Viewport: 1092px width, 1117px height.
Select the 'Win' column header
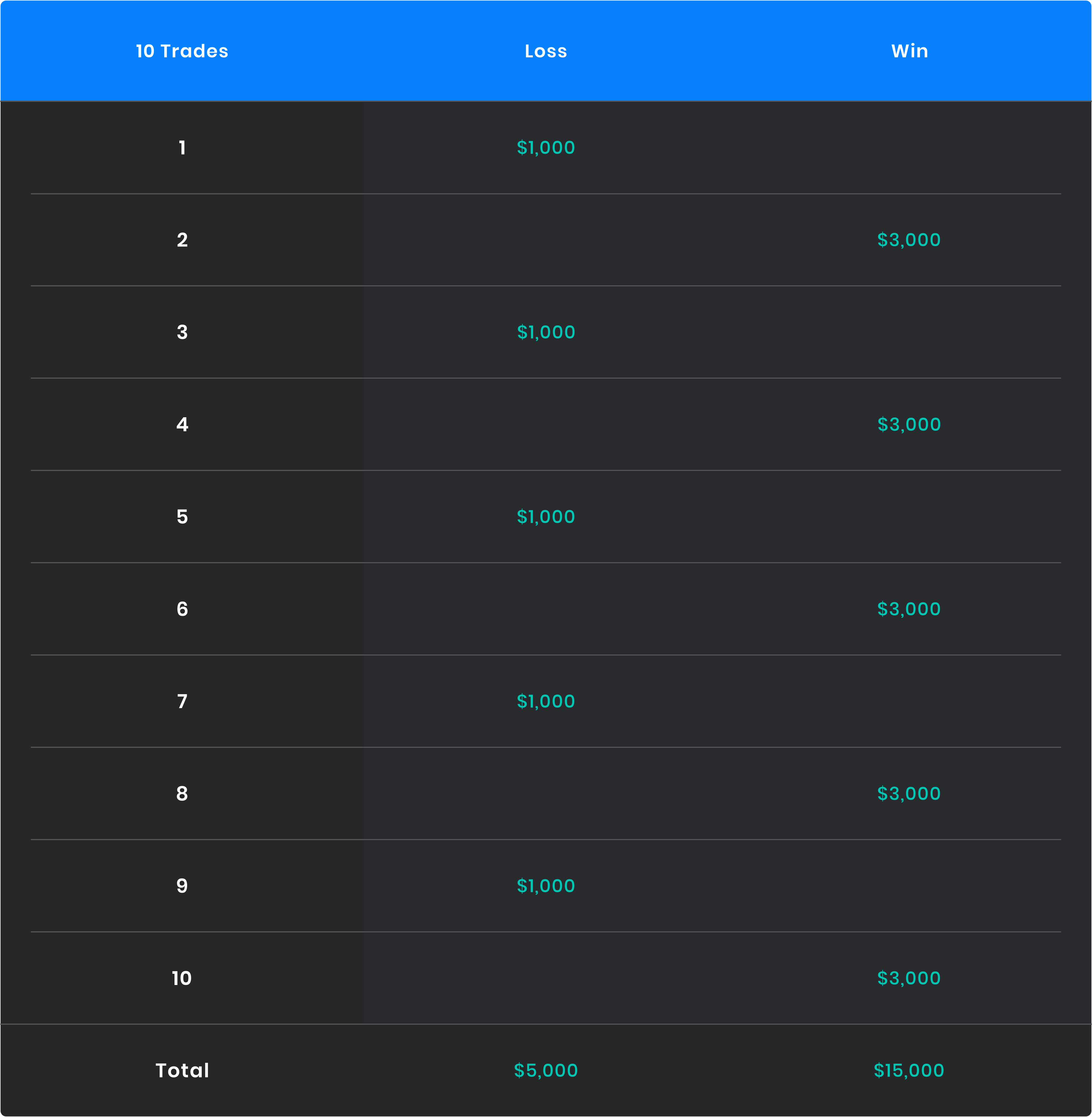(909, 51)
